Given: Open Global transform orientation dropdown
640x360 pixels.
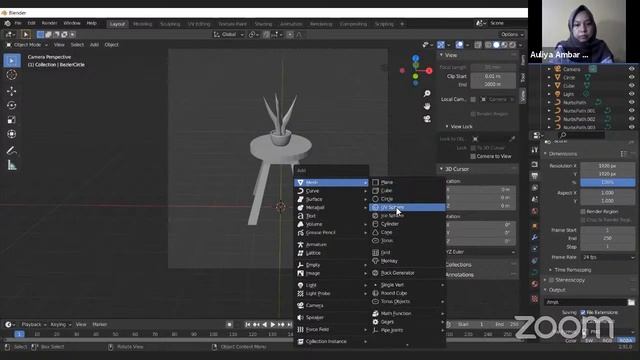Looking at the screenshot, I should (229, 35).
